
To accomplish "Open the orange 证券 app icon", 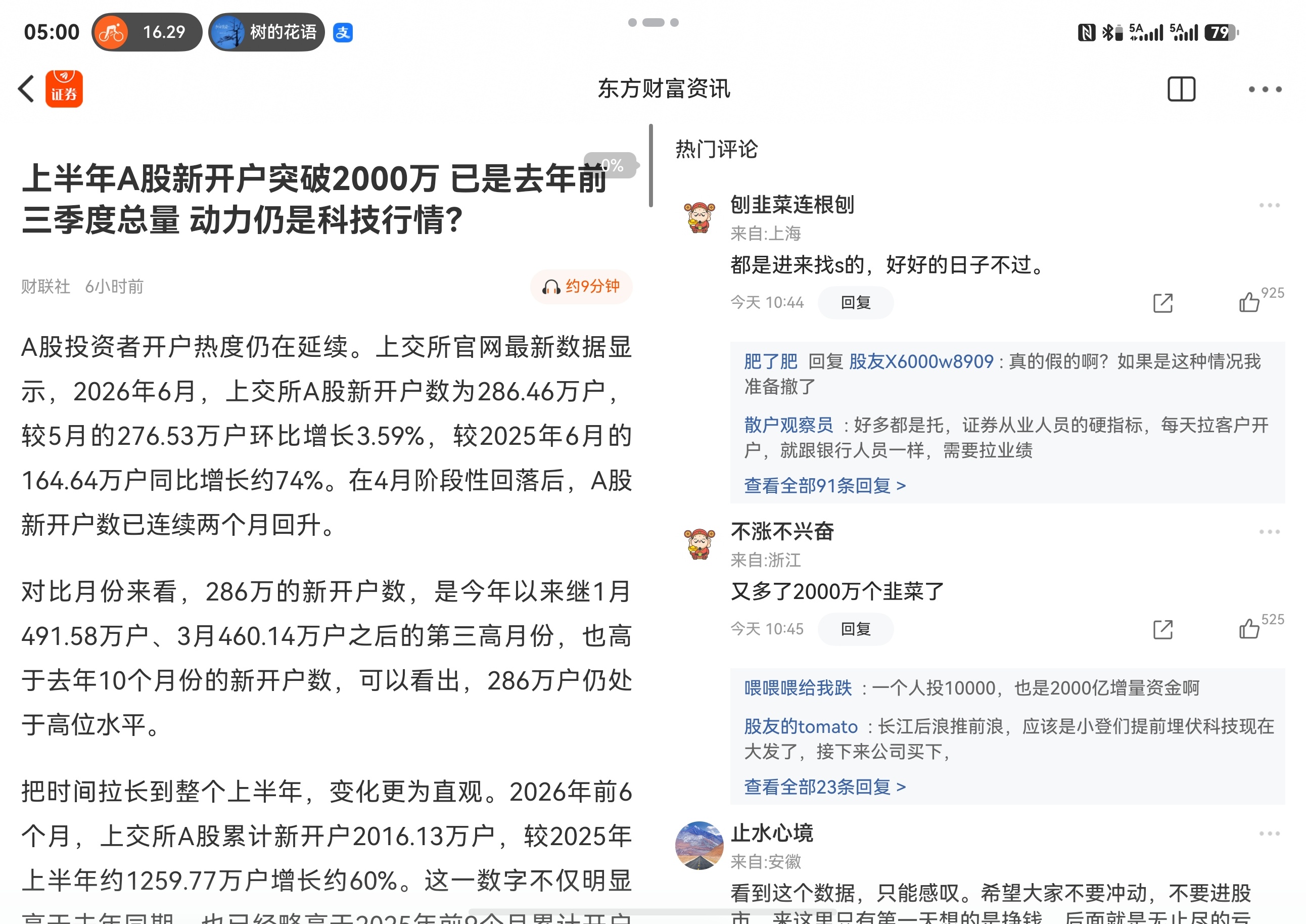I will [64, 89].
